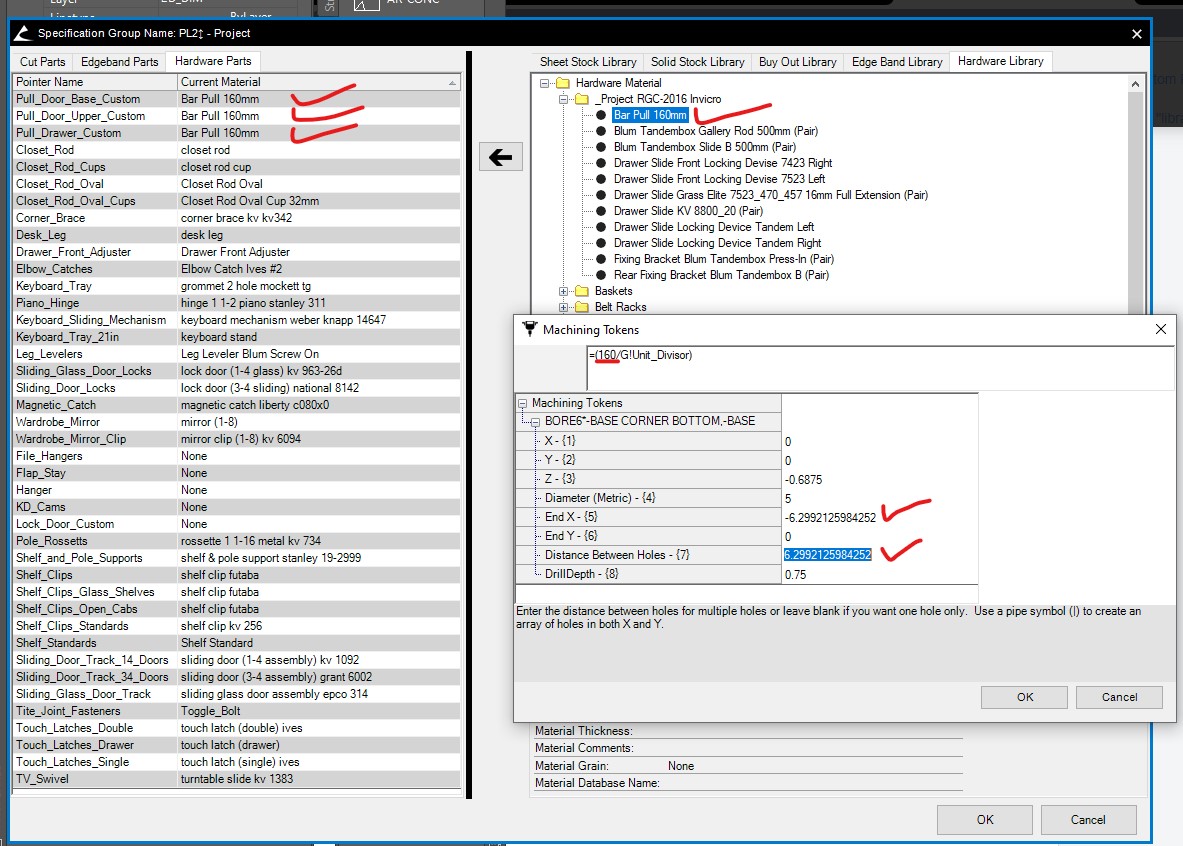Screen dimensions: 1183x846
Task: Select the Hardware Library tab
Action: point(1000,61)
